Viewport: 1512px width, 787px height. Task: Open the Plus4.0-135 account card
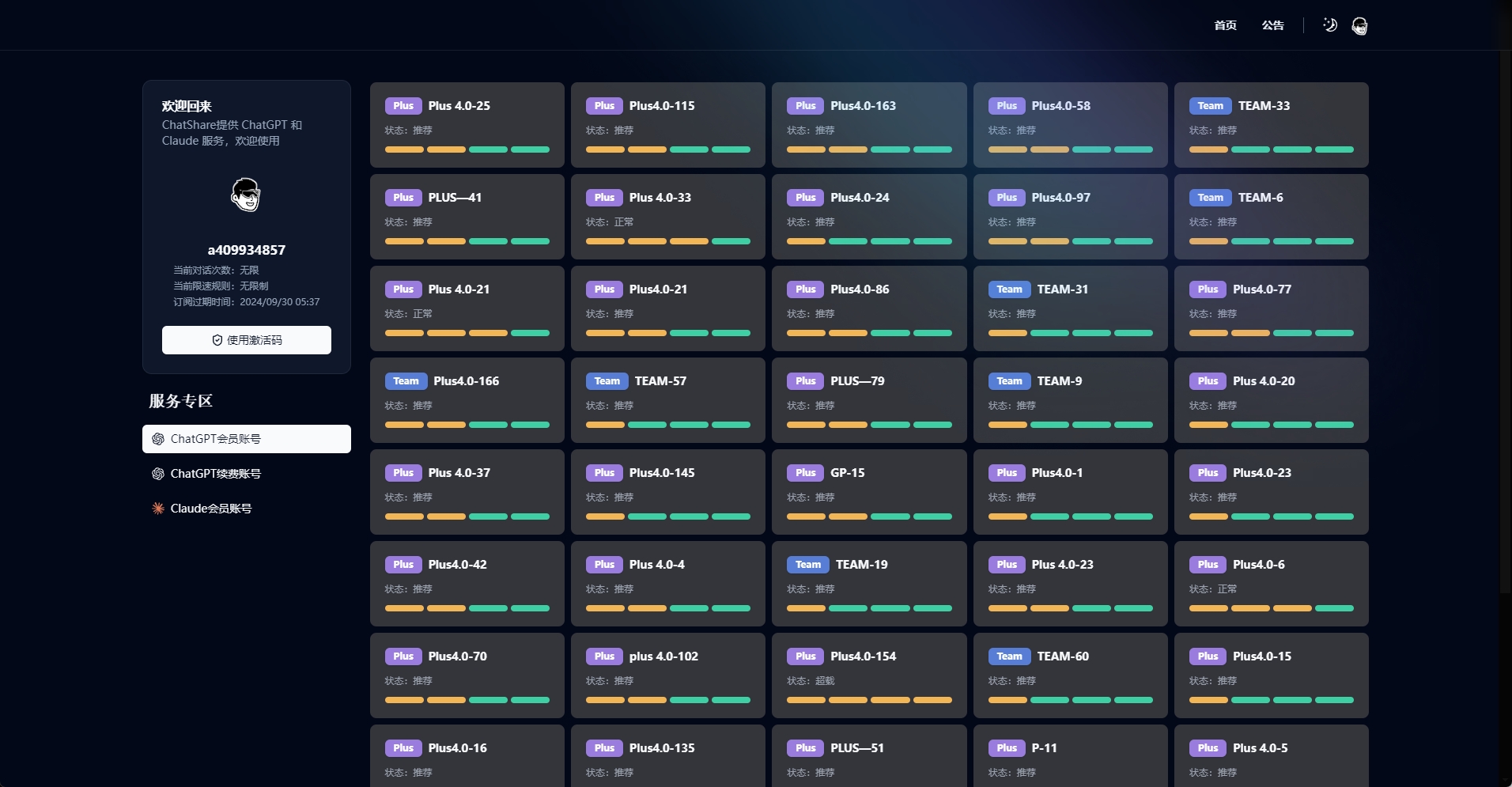668,756
